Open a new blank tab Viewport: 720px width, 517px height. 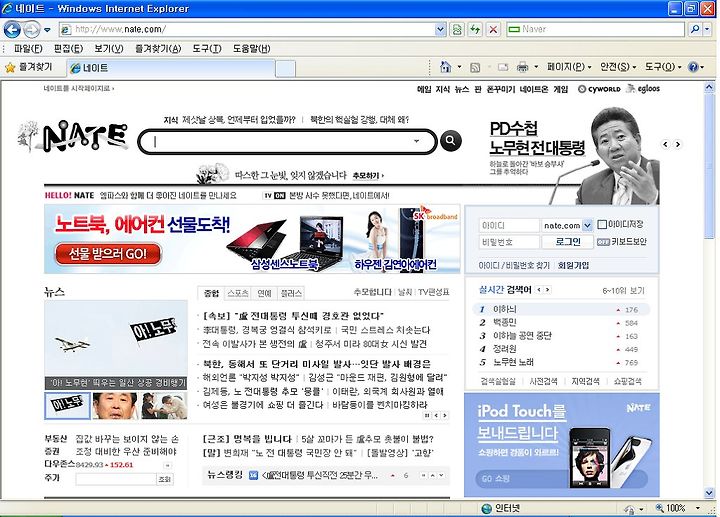pos(285,69)
